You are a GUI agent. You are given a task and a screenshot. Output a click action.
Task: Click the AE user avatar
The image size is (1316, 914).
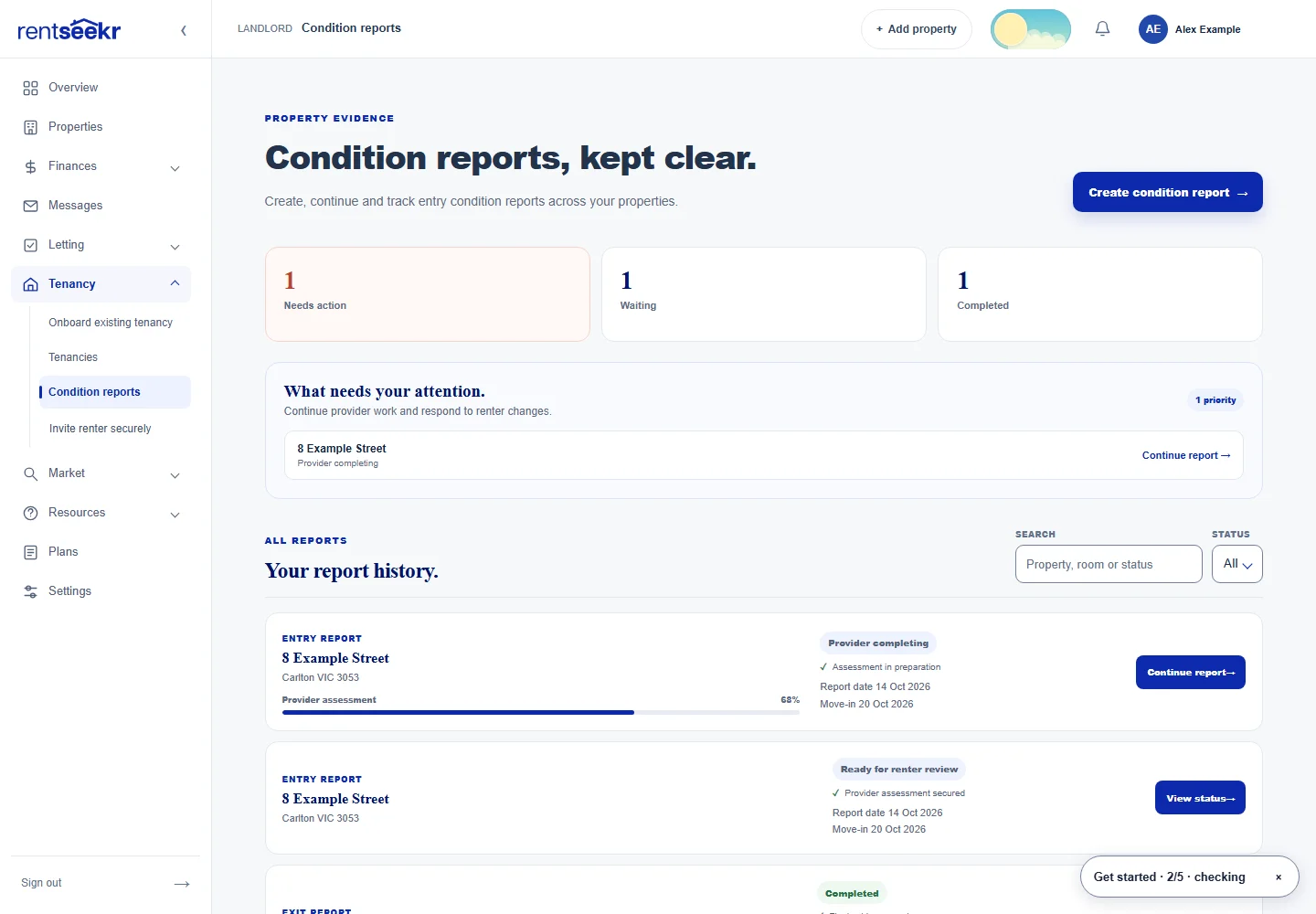(1153, 29)
